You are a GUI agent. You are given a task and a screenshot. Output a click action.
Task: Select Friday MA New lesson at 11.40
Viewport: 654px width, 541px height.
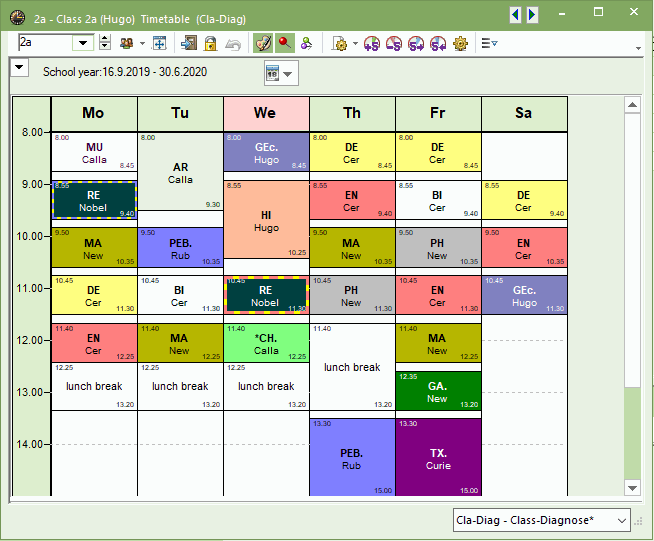pyautogui.click(x=438, y=343)
